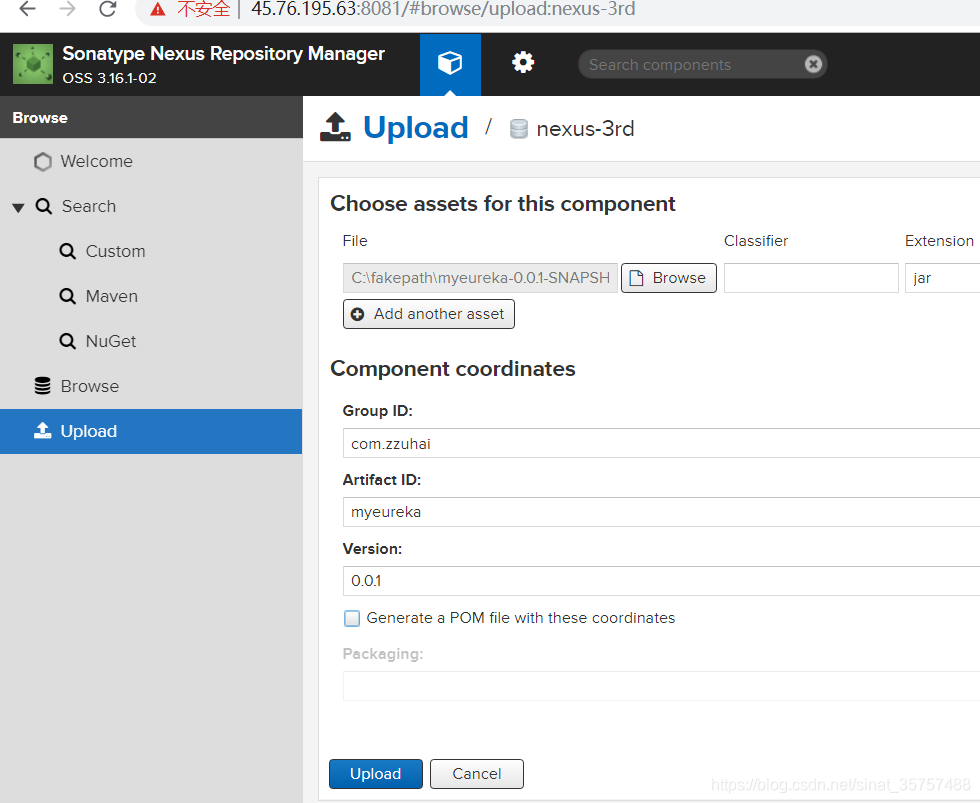Click magnifier icon beside Custom
980x803 pixels.
[x=68, y=251]
